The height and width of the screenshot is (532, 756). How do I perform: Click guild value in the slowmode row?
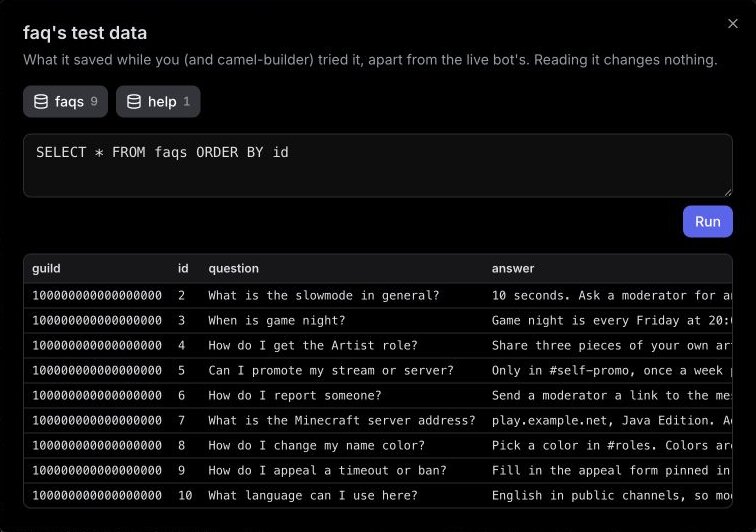97,296
